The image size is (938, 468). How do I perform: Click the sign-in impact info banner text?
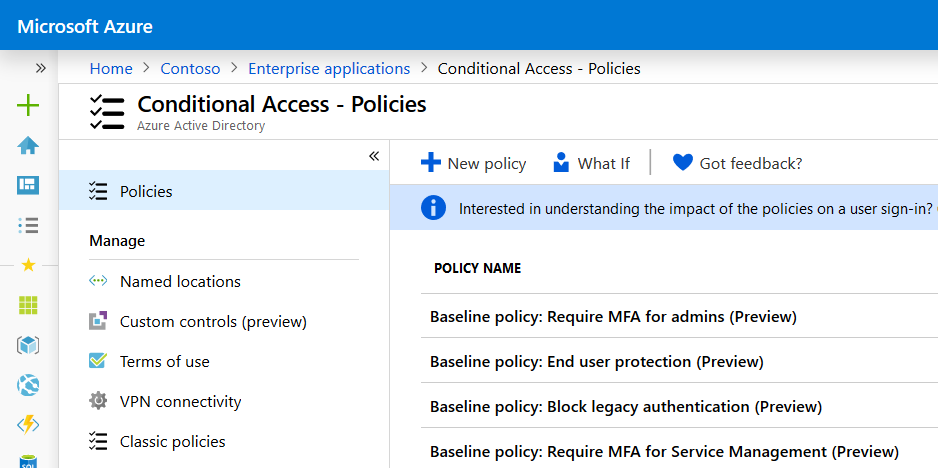click(x=698, y=209)
